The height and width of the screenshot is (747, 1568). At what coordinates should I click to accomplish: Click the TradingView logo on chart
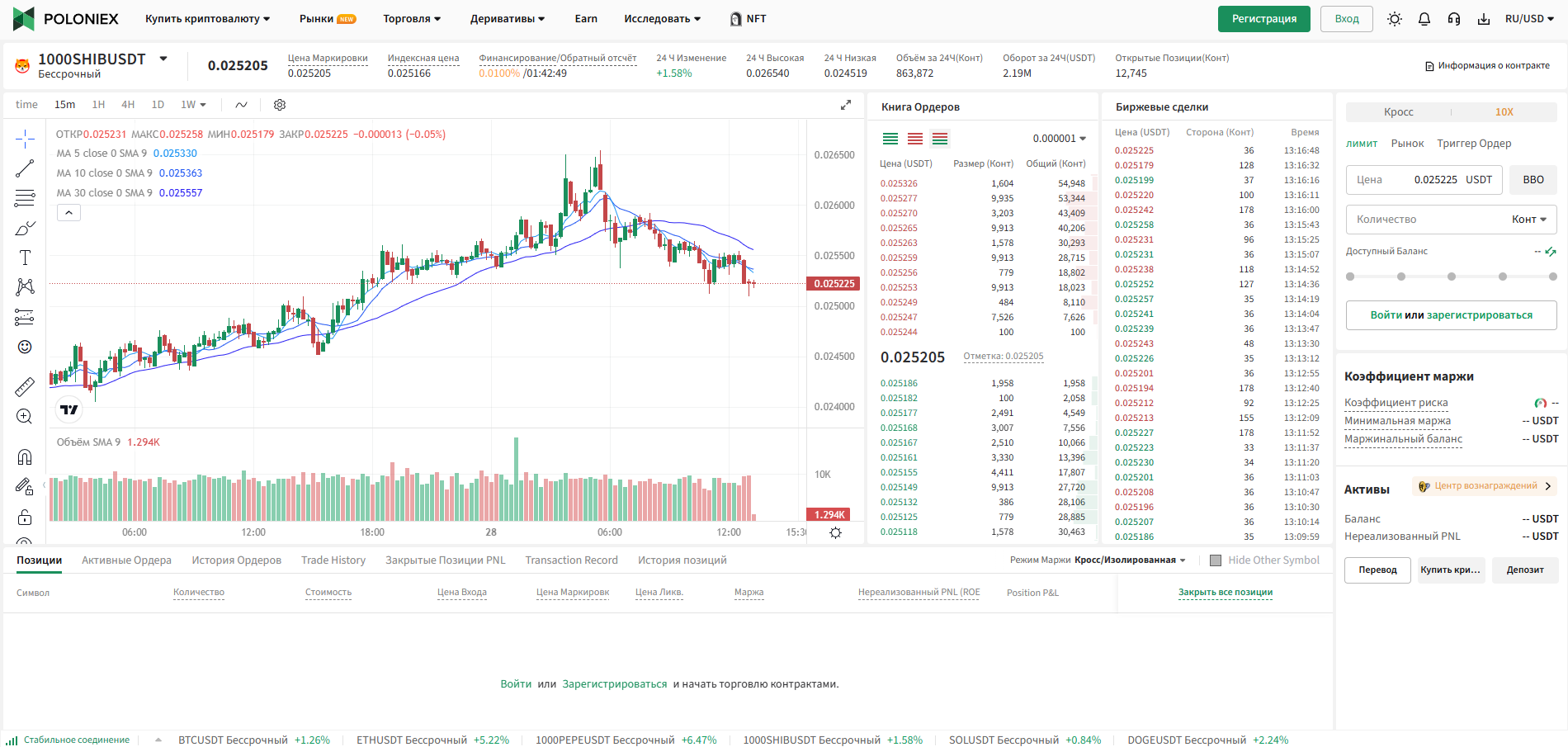69,409
